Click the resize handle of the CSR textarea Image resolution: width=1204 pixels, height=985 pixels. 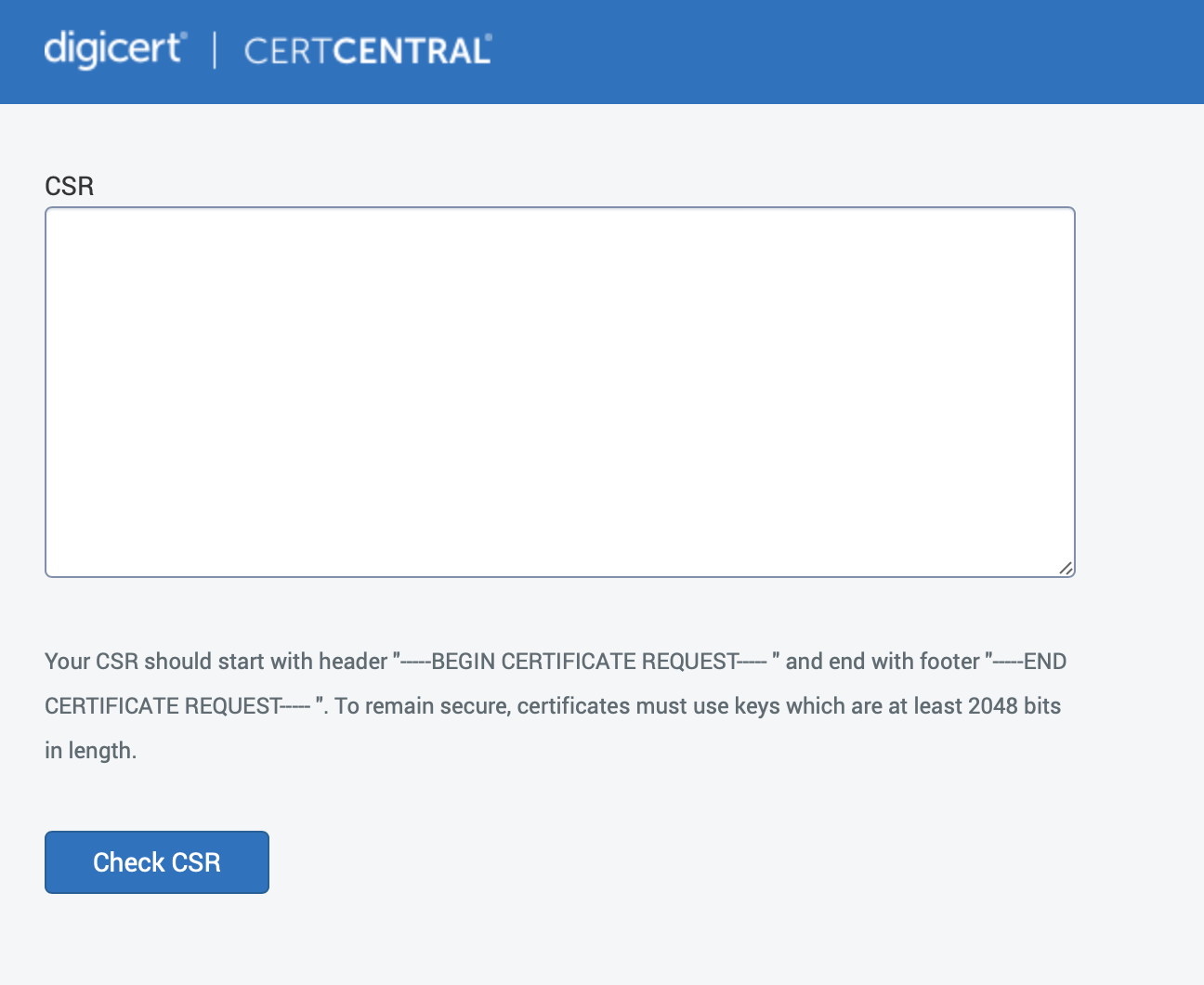coord(1066,570)
